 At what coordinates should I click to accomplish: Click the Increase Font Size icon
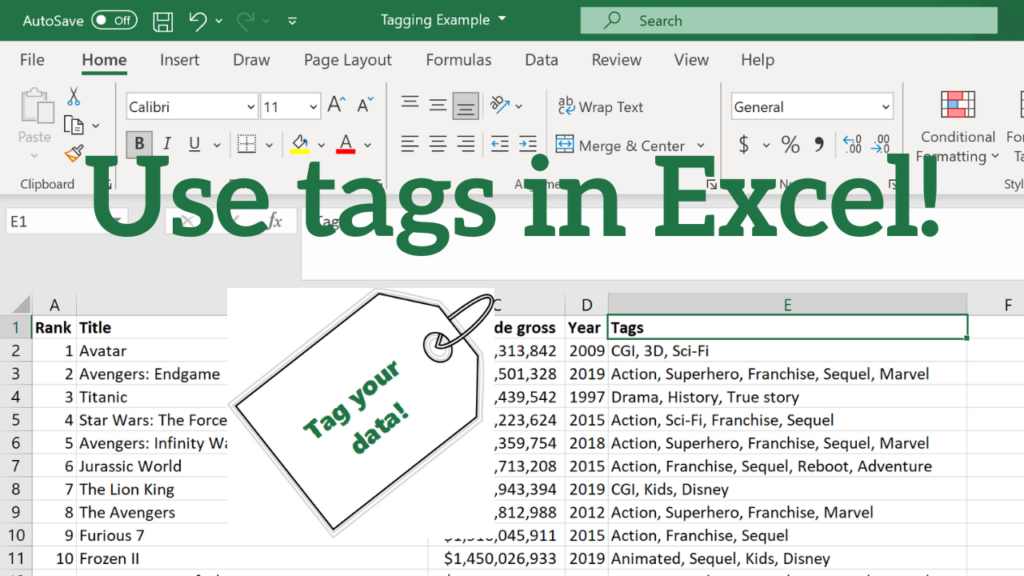click(x=337, y=106)
